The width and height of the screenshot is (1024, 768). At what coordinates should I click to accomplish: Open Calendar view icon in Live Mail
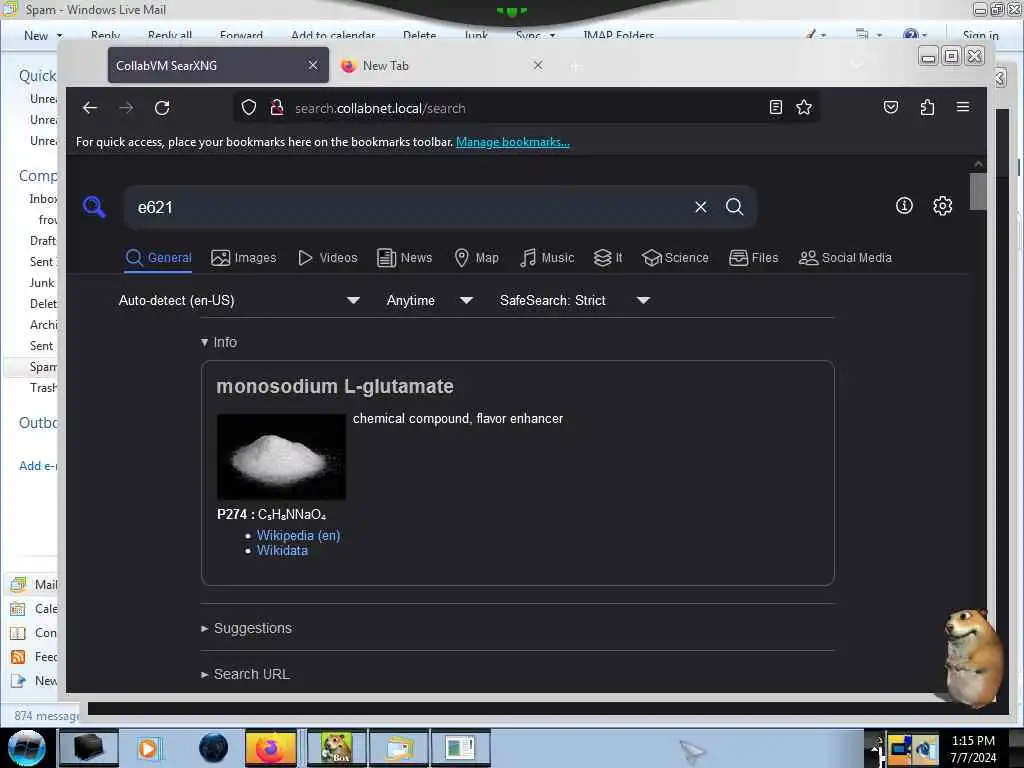coord(18,609)
